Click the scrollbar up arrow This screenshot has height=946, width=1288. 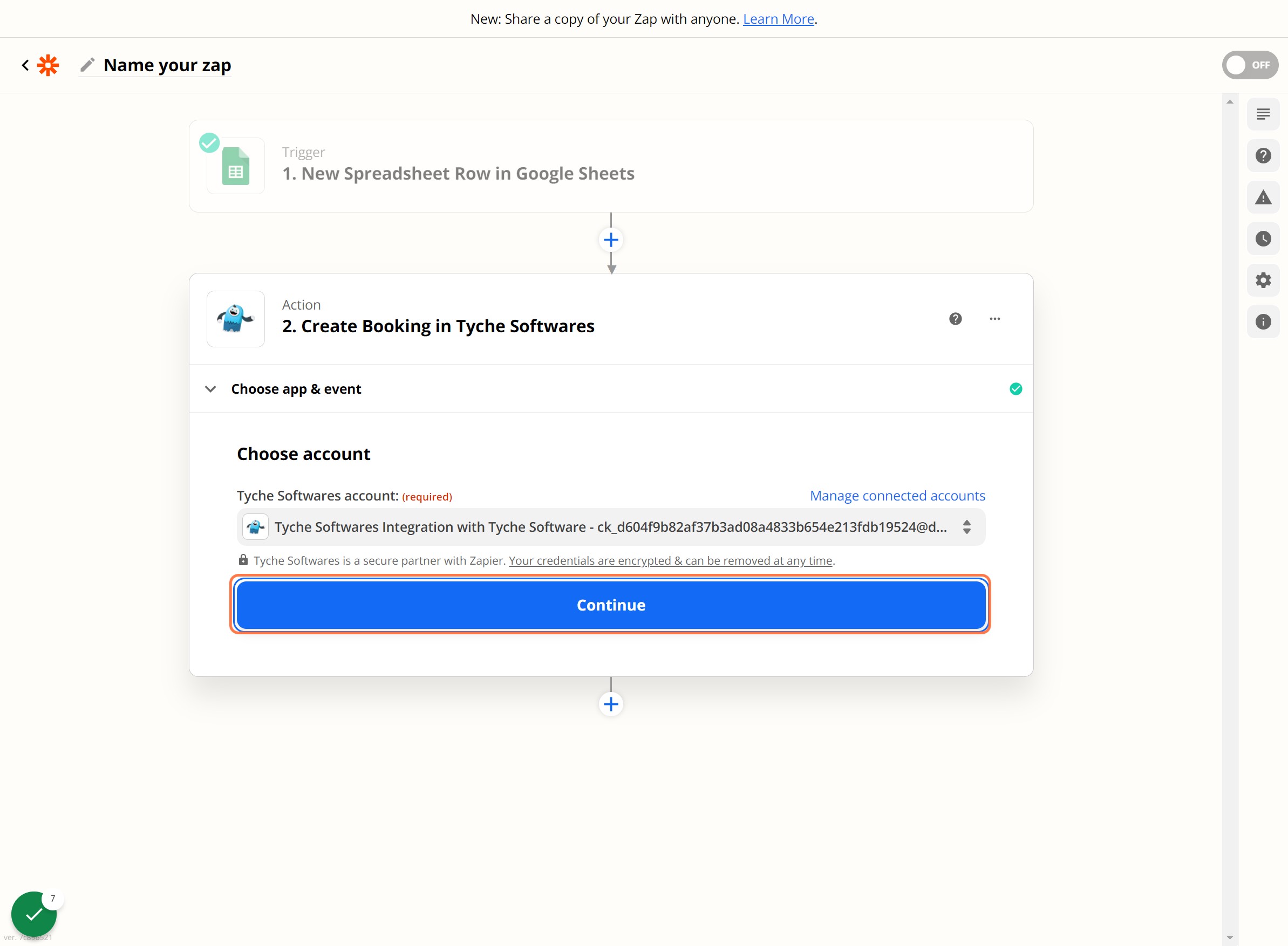pyautogui.click(x=1230, y=101)
